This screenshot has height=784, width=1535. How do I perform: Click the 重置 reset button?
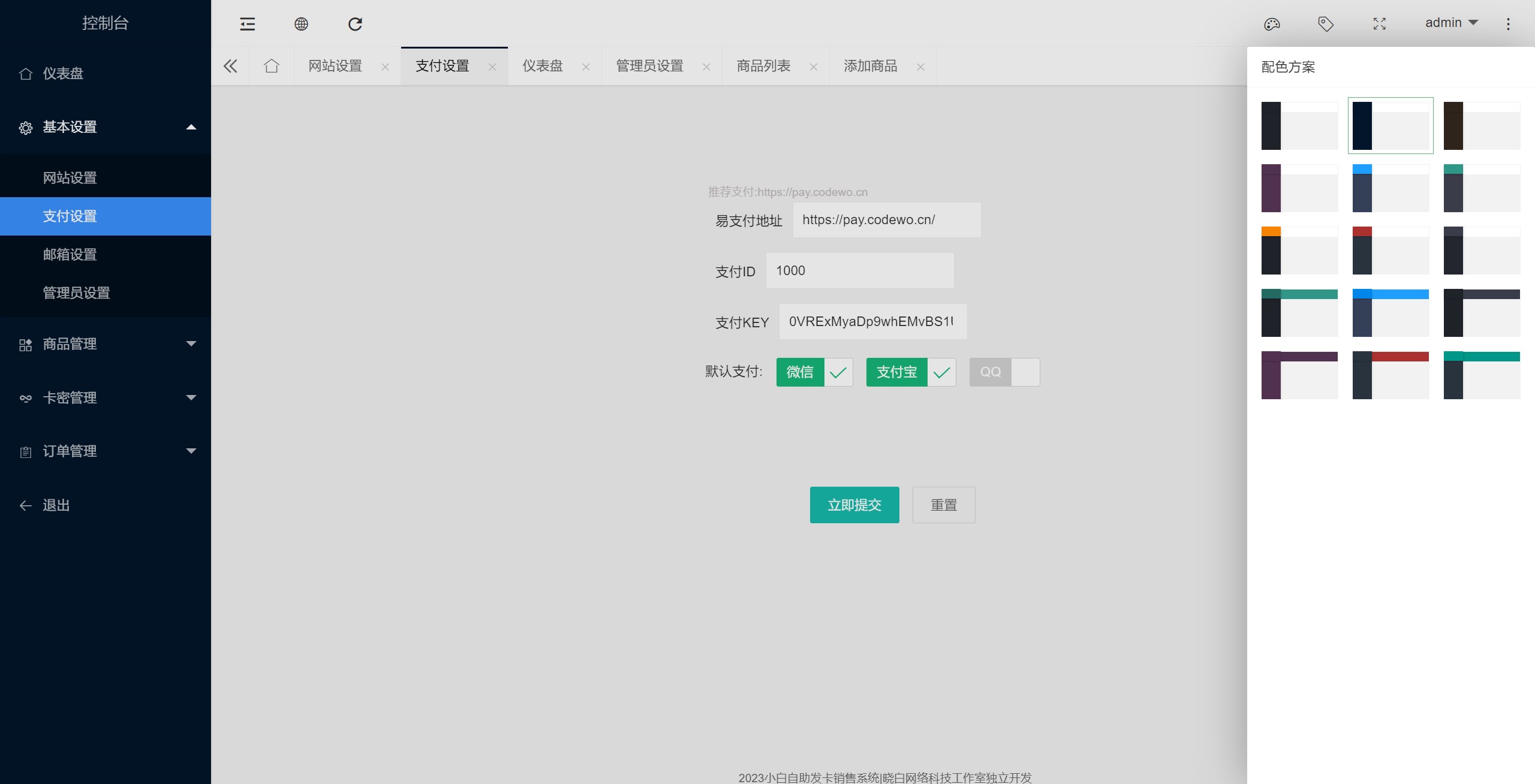pos(943,505)
